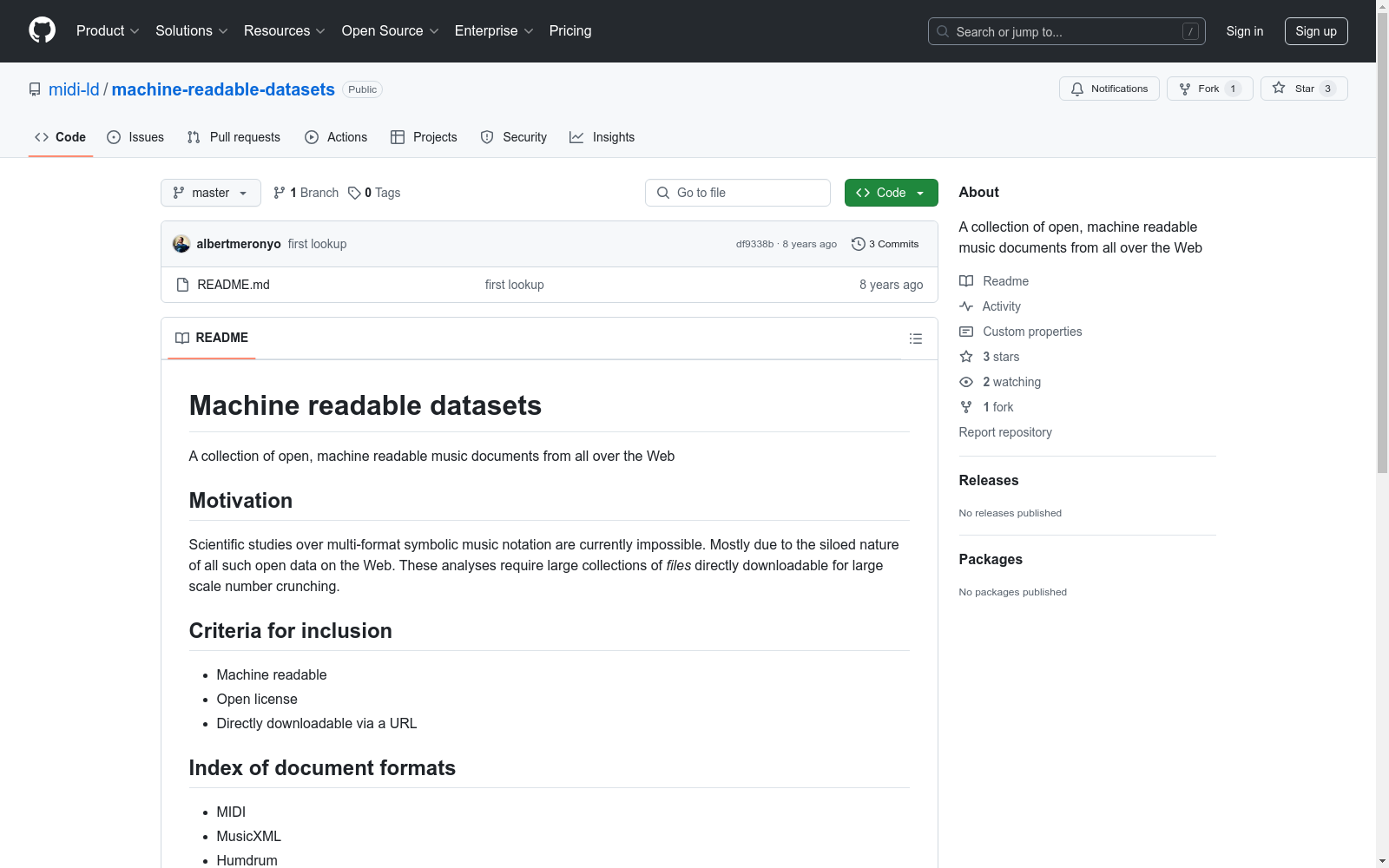The width and height of the screenshot is (1389, 868).
Task: Open albertmeronyo's user profile link
Action: [x=239, y=244]
